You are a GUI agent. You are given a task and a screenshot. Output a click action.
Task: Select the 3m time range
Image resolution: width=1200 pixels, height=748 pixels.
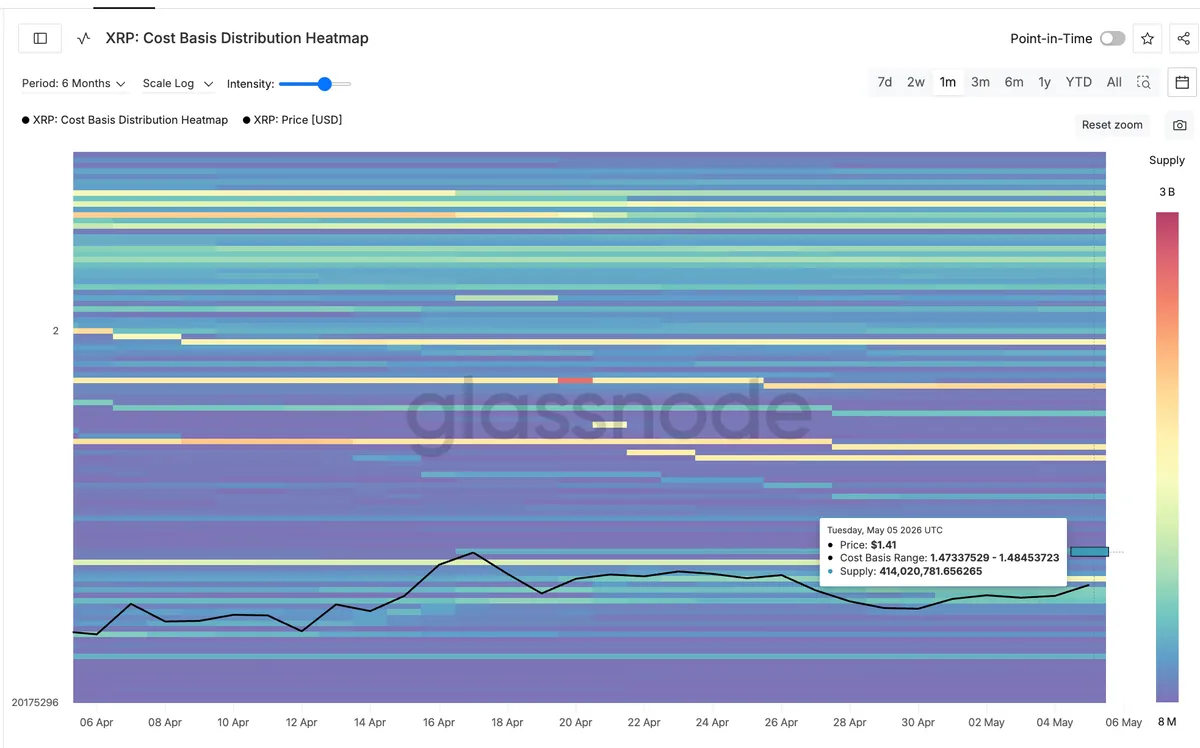[980, 82]
